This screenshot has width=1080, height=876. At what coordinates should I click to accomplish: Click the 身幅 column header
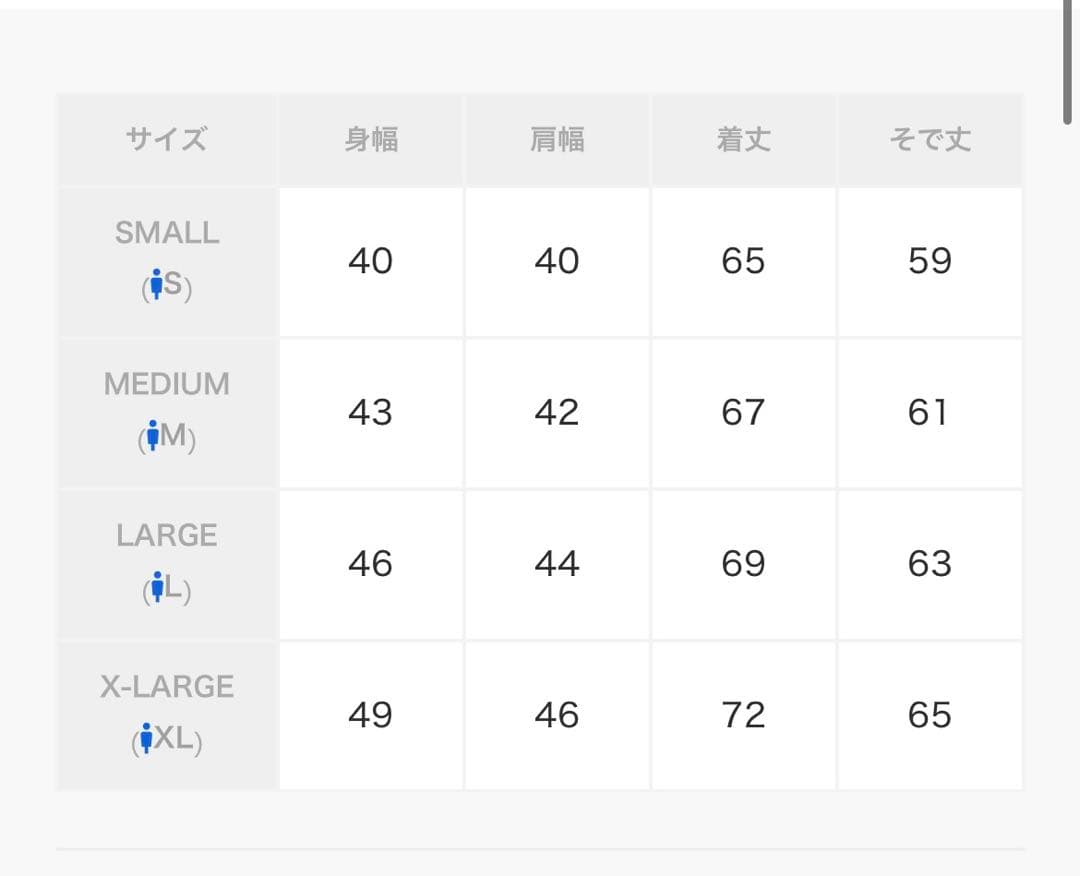[x=371, y=139]
